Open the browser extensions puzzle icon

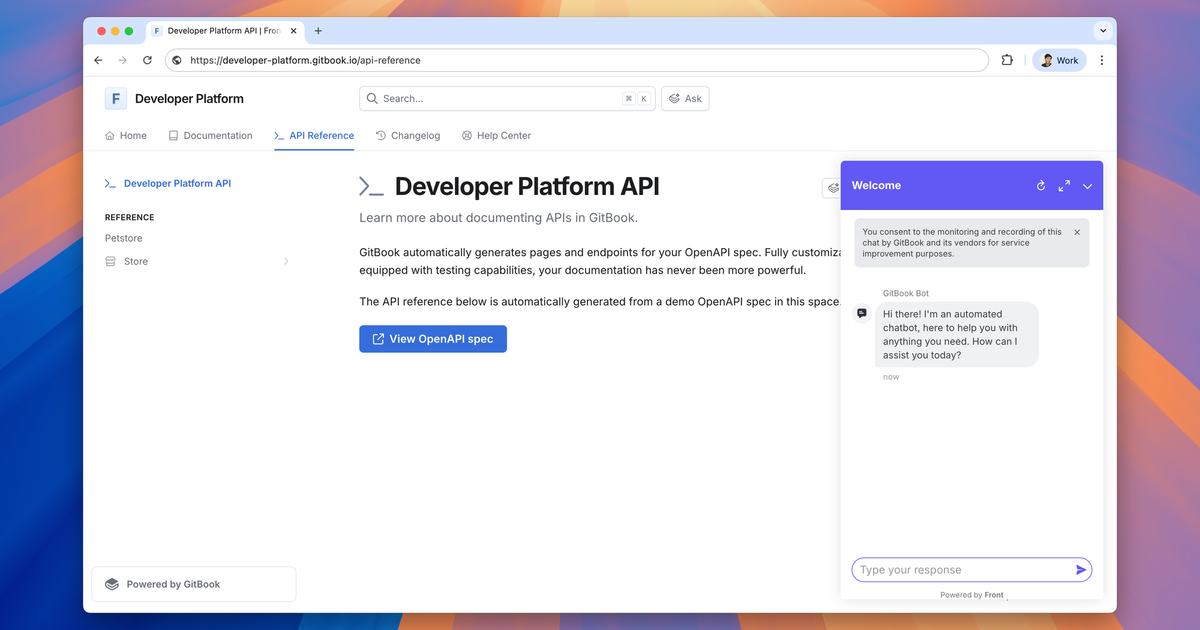1006,60
